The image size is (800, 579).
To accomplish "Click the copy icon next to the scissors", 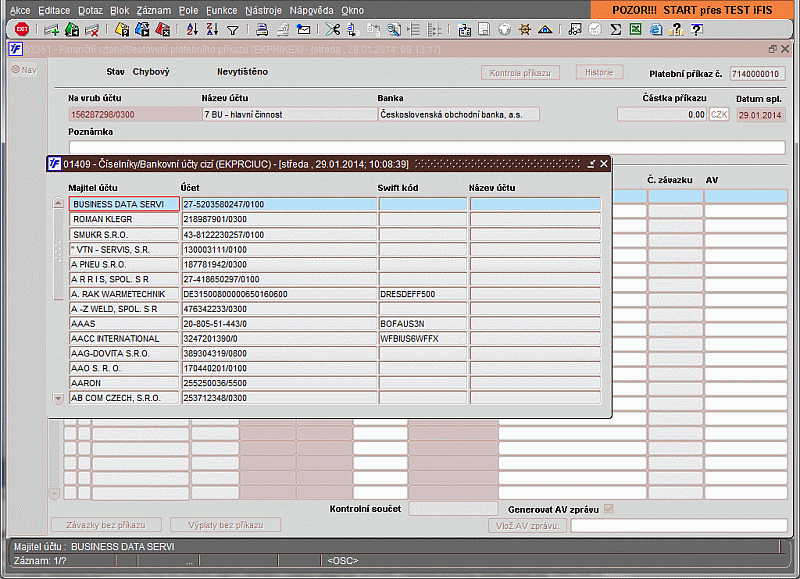I will (353, 30).
